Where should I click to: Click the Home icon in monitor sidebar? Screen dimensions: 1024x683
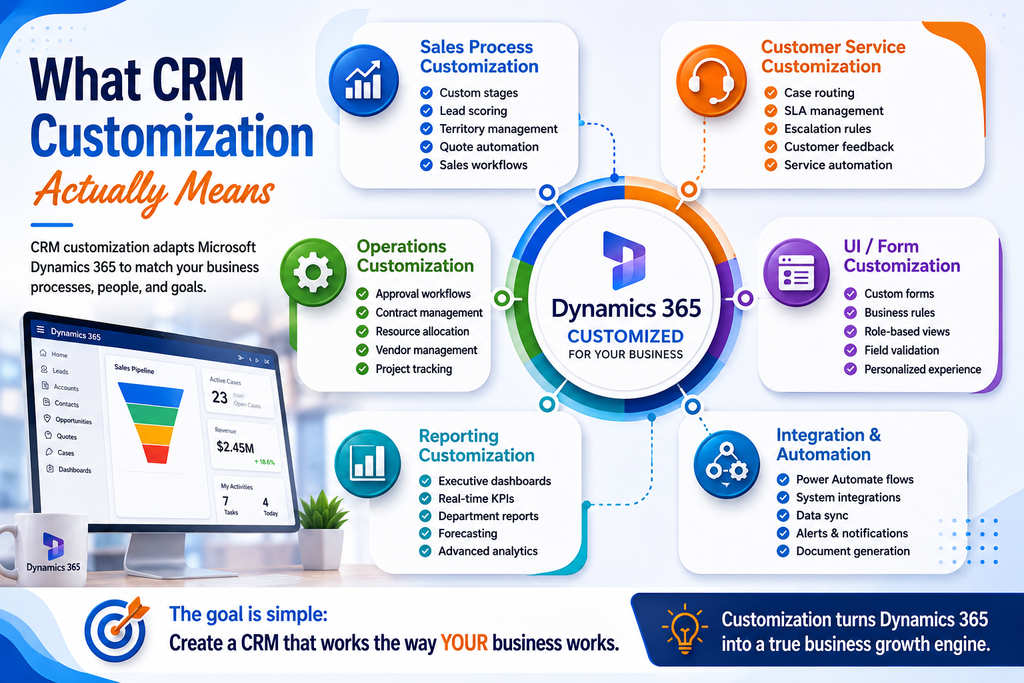(x=42, y=353)
